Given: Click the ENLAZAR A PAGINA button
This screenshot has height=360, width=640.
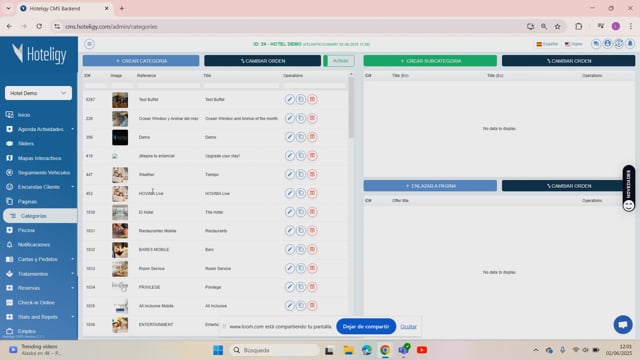Looking at the screenshot, I should tap(430, 186).
